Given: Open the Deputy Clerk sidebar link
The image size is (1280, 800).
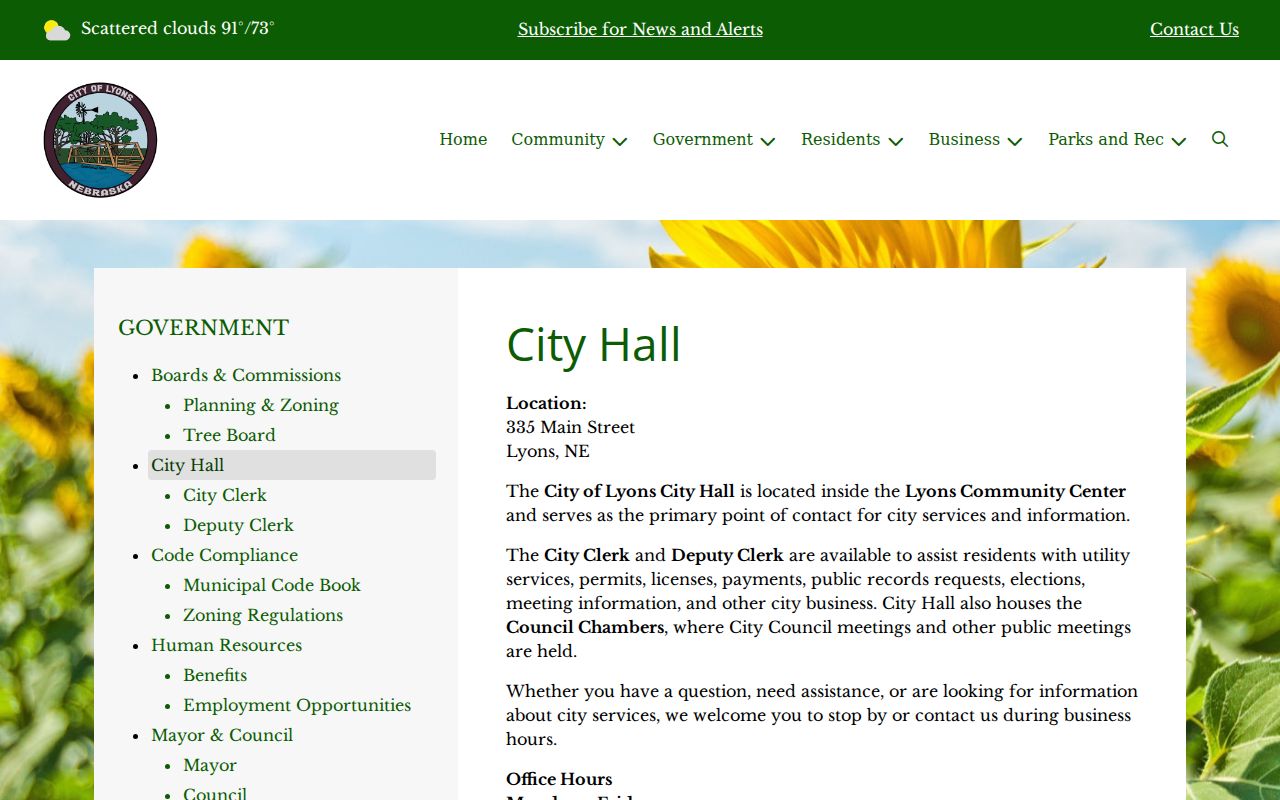Looking at the screenshot, I should point(238,525).
